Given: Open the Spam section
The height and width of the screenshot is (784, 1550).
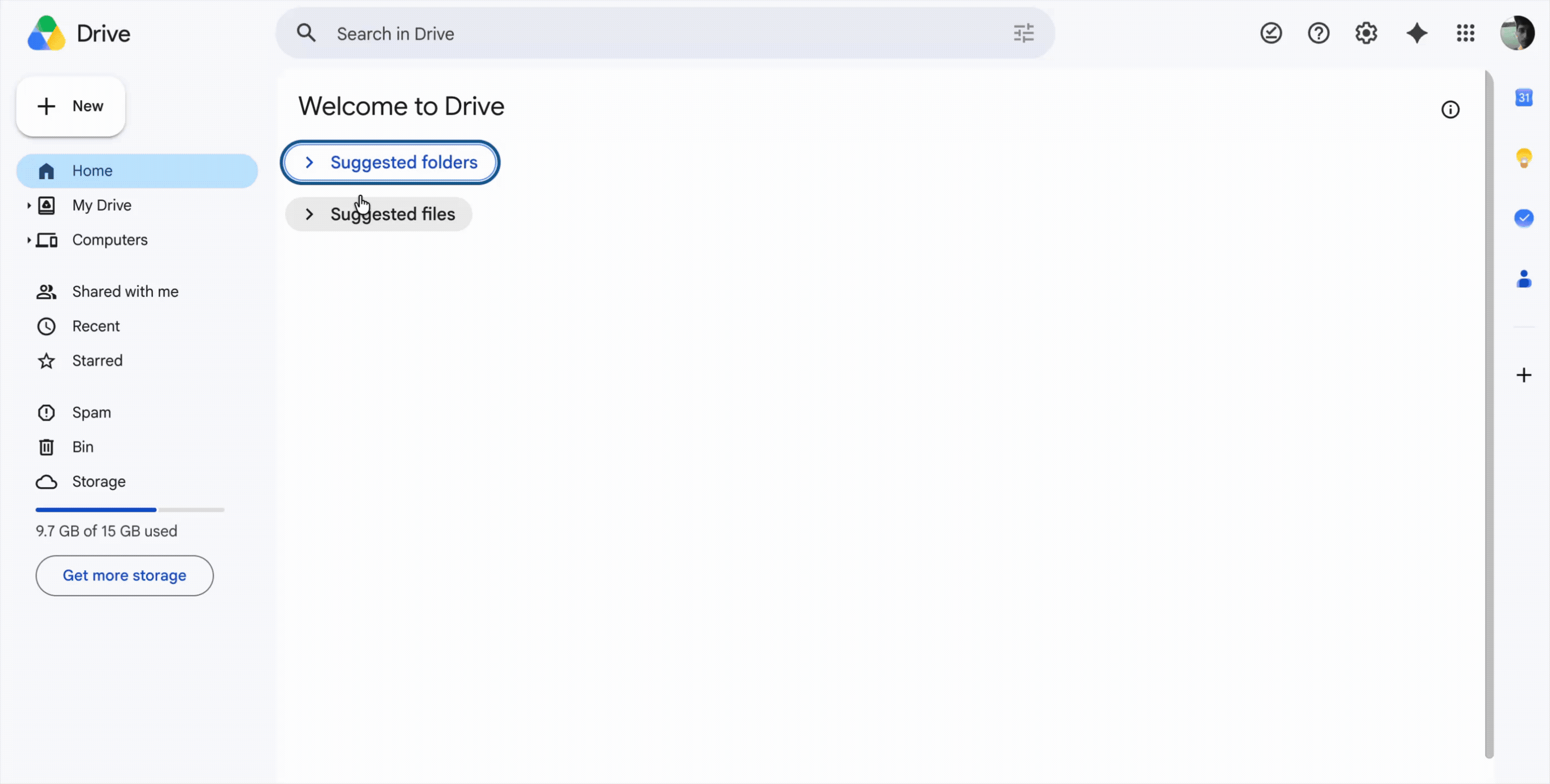Looking at the screenshot, I should pyautogui.click(x=91, y=413).
